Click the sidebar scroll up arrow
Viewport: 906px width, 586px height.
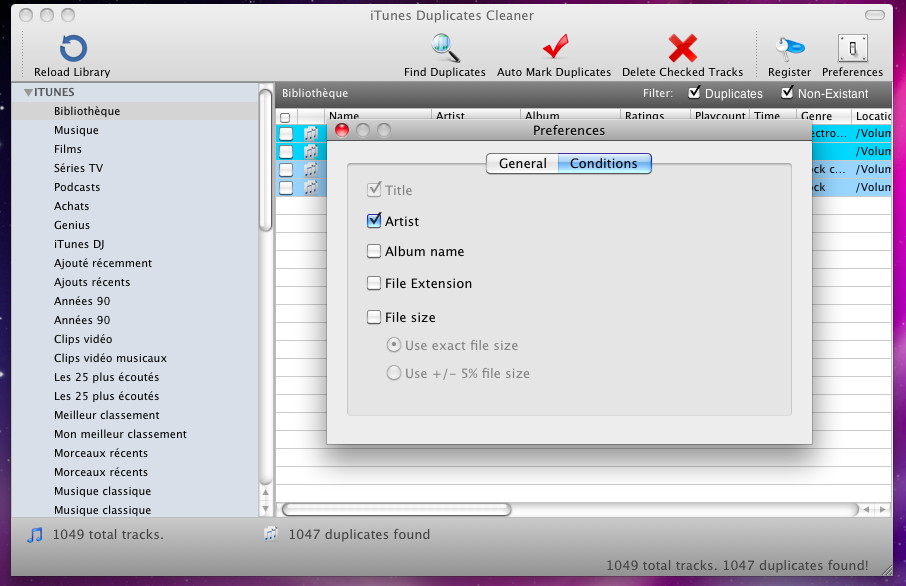click(x=265, y=492)
